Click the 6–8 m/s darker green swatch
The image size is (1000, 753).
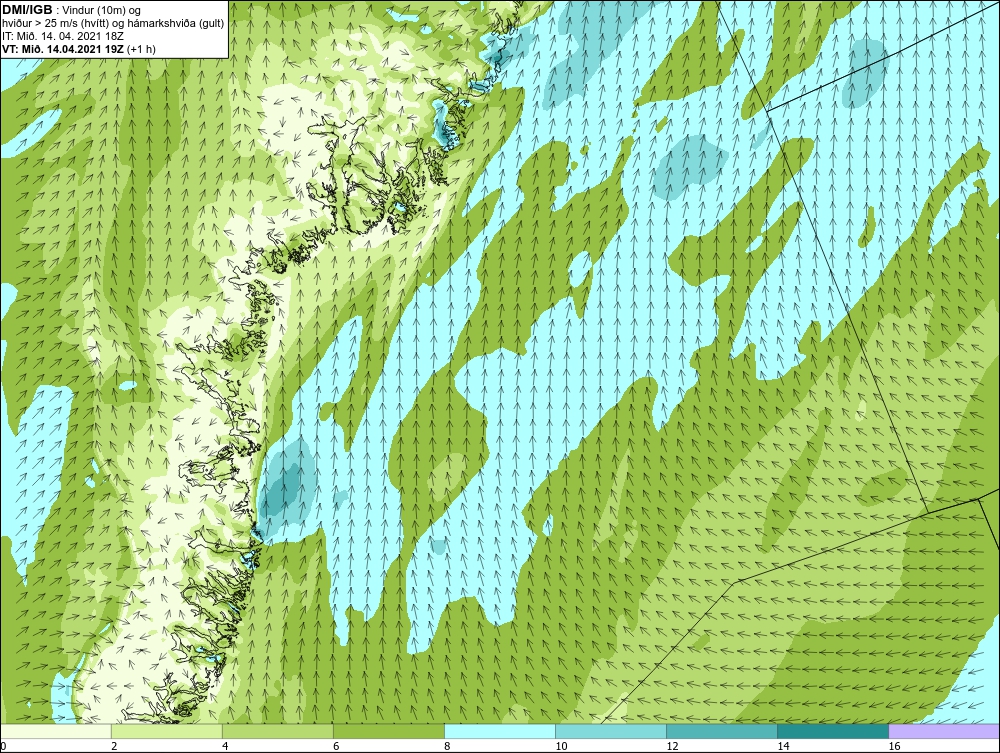tap(388, 731)
